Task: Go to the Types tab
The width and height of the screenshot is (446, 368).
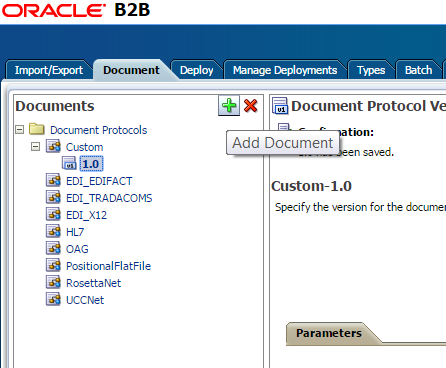Action: [x=371, y=70]
